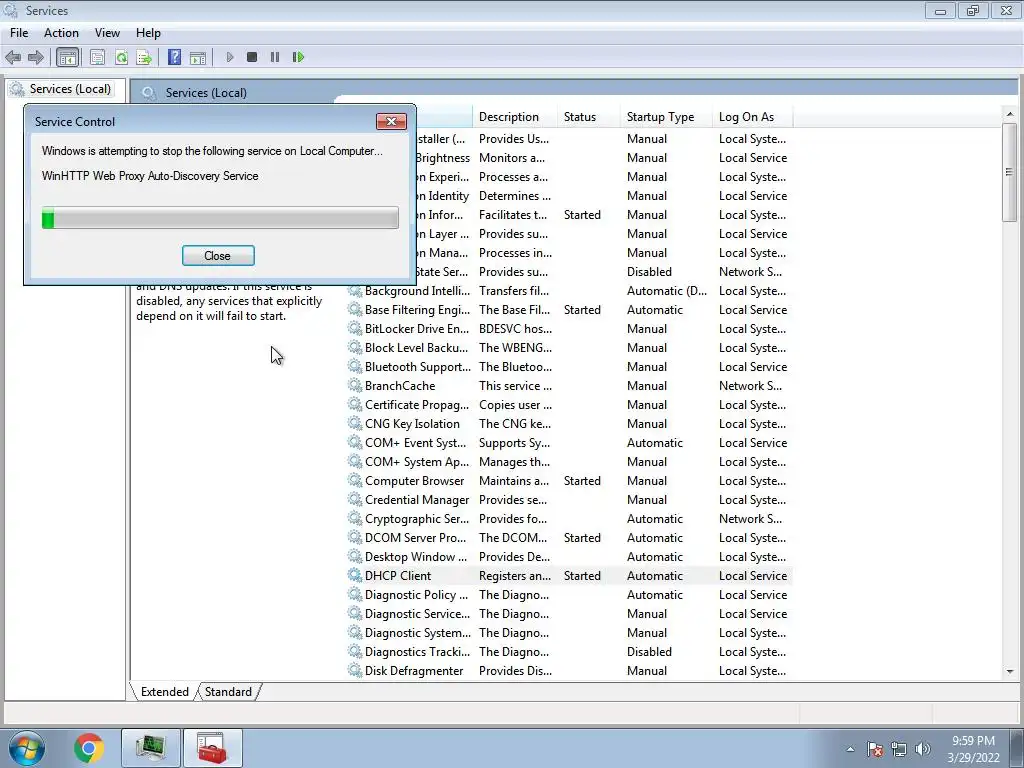Click the BitLocker Drive Encryption gear icon
Image resolution: width=1024 pixels, height=768 pixels.
click(355, 328)
